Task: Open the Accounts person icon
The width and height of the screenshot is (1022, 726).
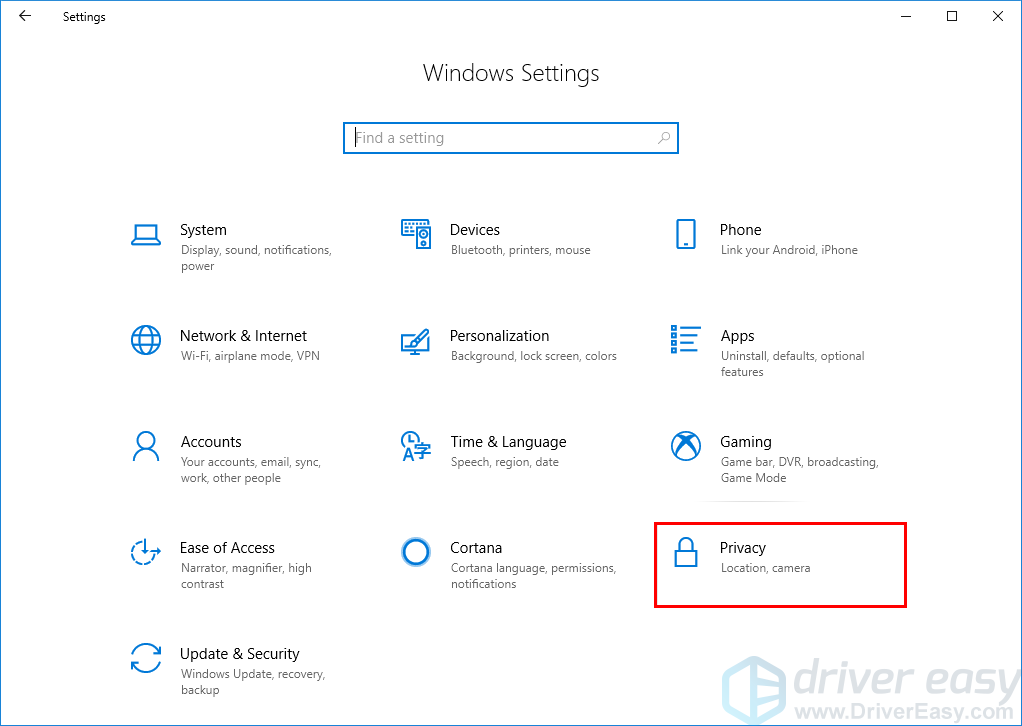Action: 146,446
